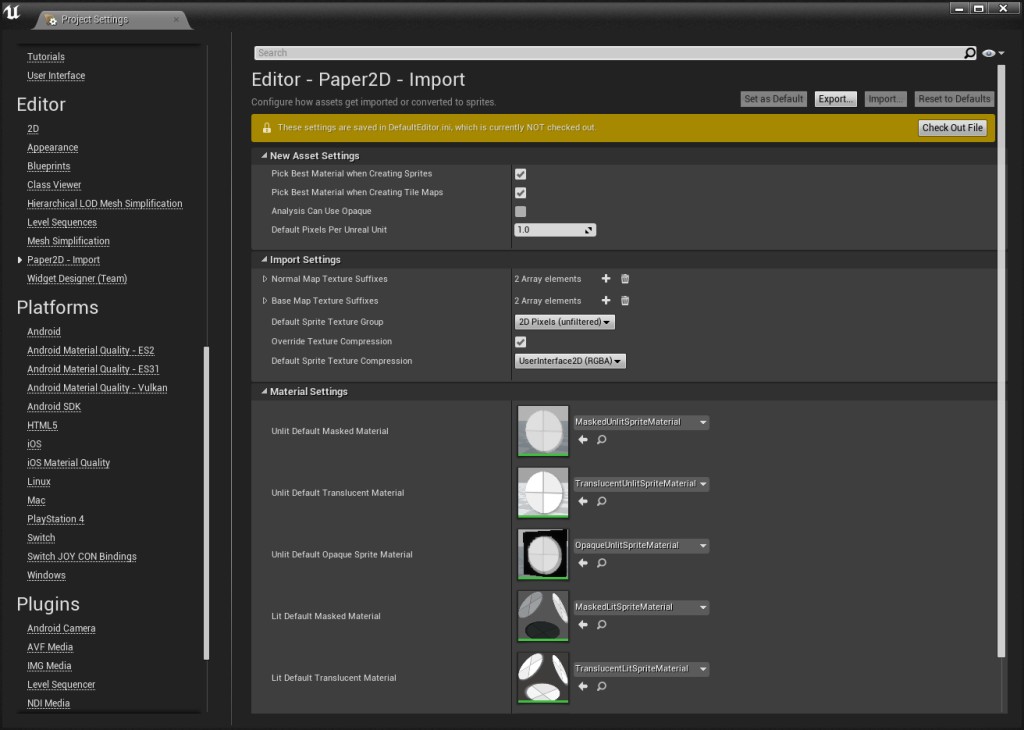This screenshot has height=730, width=1024.
Task: Toggle Pick Best Material when Creating Sprites
Action: click(520, 174)
